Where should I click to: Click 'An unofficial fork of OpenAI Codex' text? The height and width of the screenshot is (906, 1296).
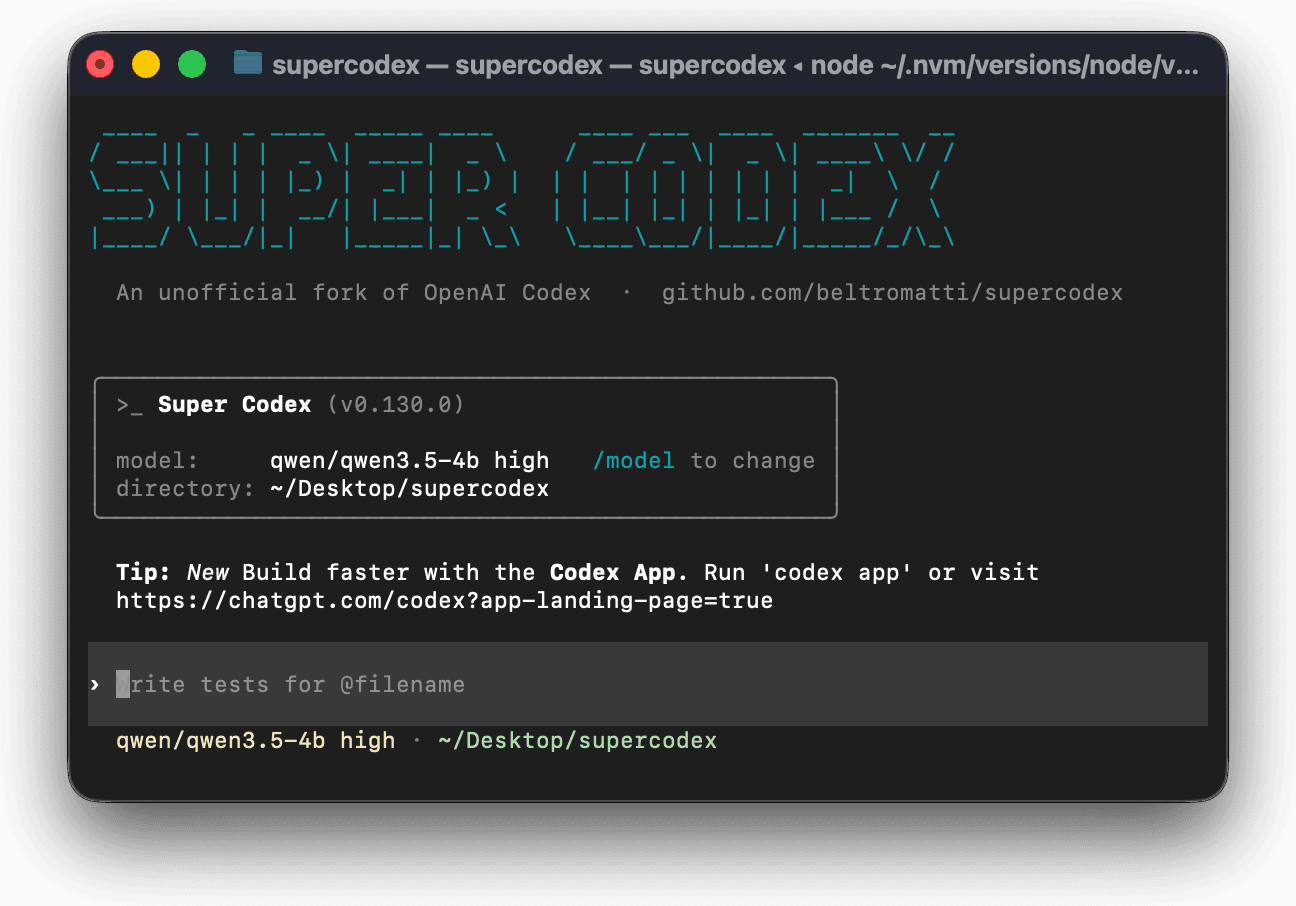tap(353, 293)
